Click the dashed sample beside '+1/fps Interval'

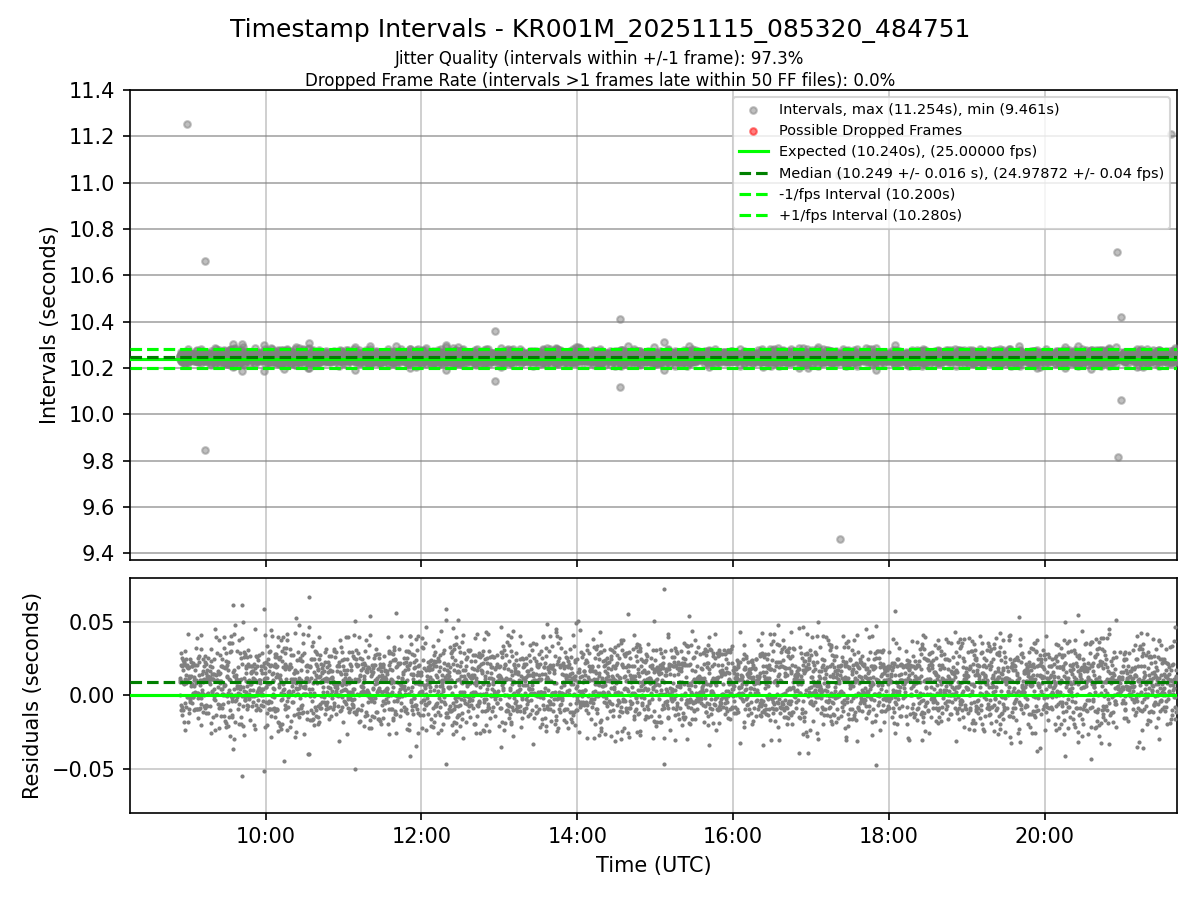(754, 215)
